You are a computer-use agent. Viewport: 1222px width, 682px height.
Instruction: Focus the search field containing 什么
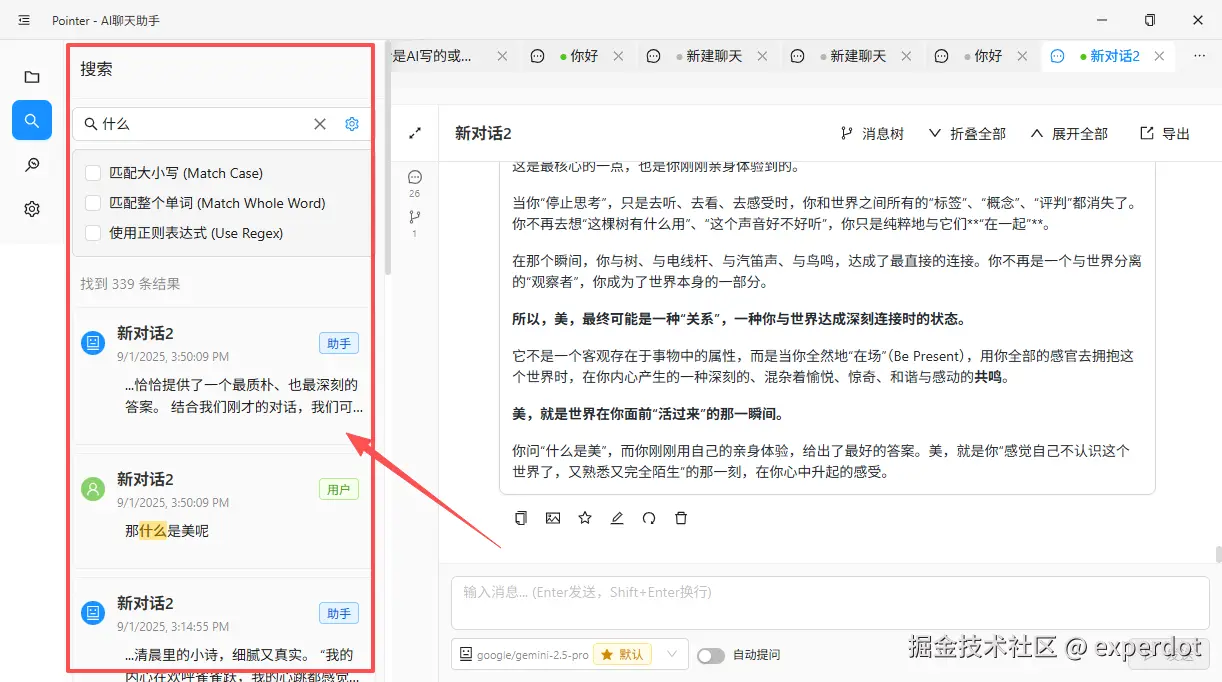pyautogui.click(x=205, y=124)
